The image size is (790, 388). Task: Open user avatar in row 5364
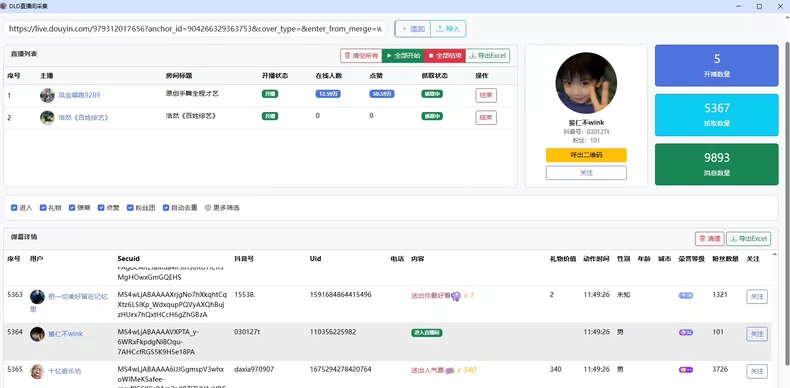[37, 334]
